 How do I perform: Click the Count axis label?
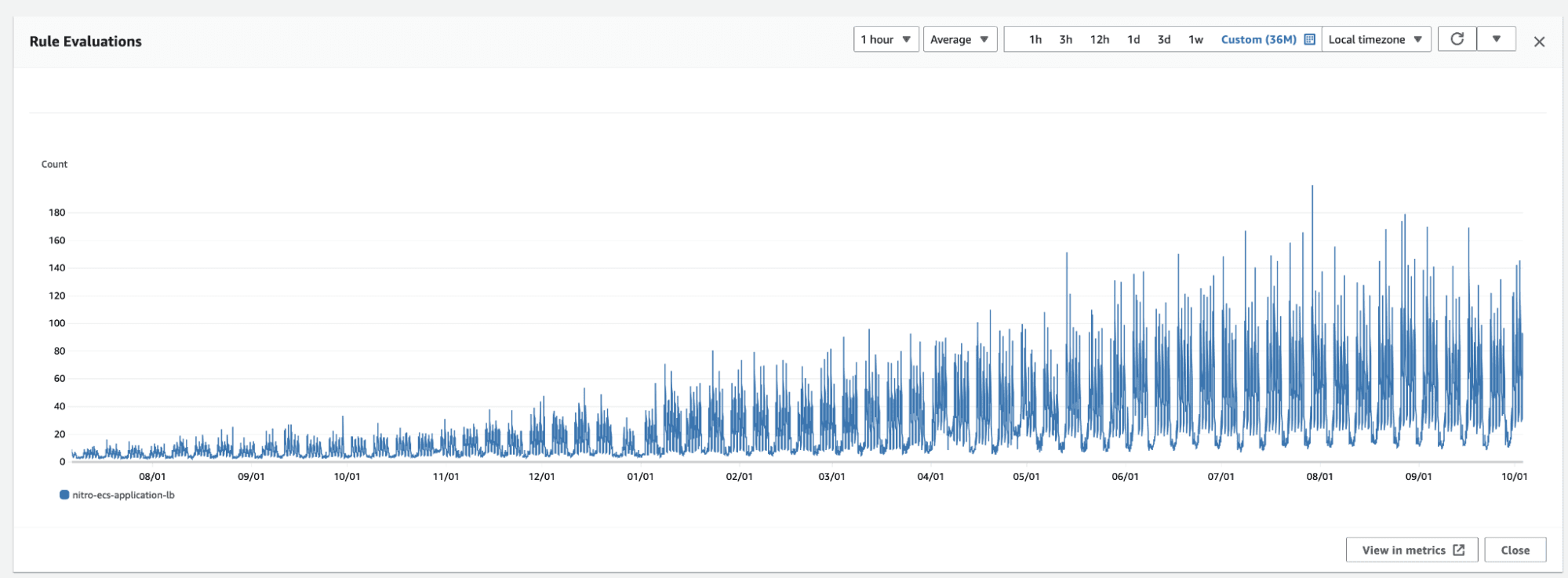54,164
